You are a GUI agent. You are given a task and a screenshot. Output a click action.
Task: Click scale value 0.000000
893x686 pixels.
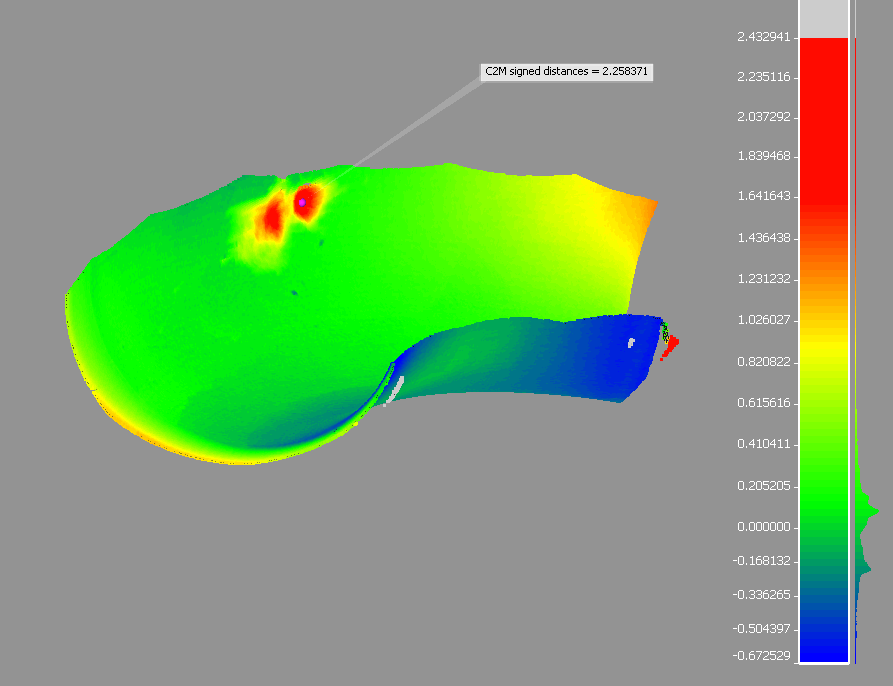[x=764, y=527]
